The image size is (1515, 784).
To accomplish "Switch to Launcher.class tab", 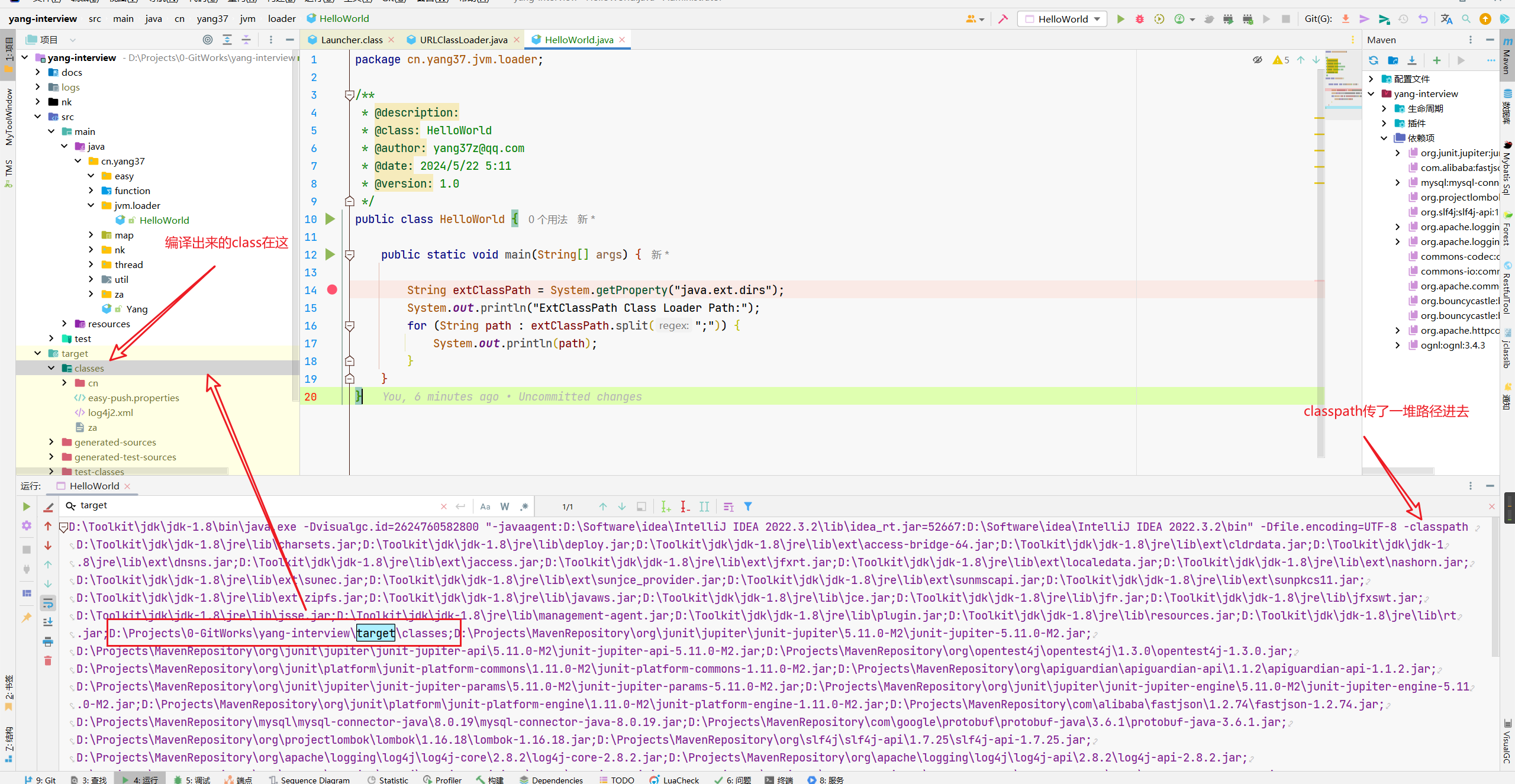I will point(351,40).
